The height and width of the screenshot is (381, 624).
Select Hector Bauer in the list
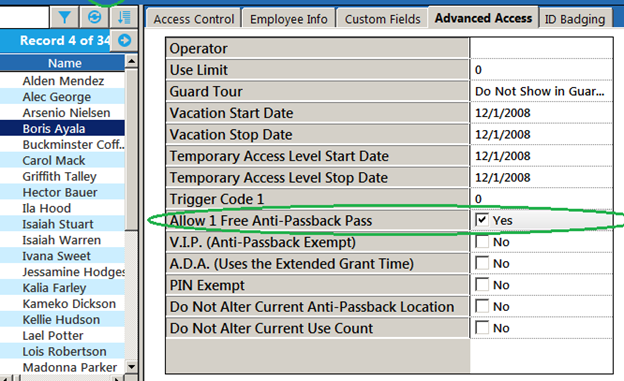[x=62, y=192]
